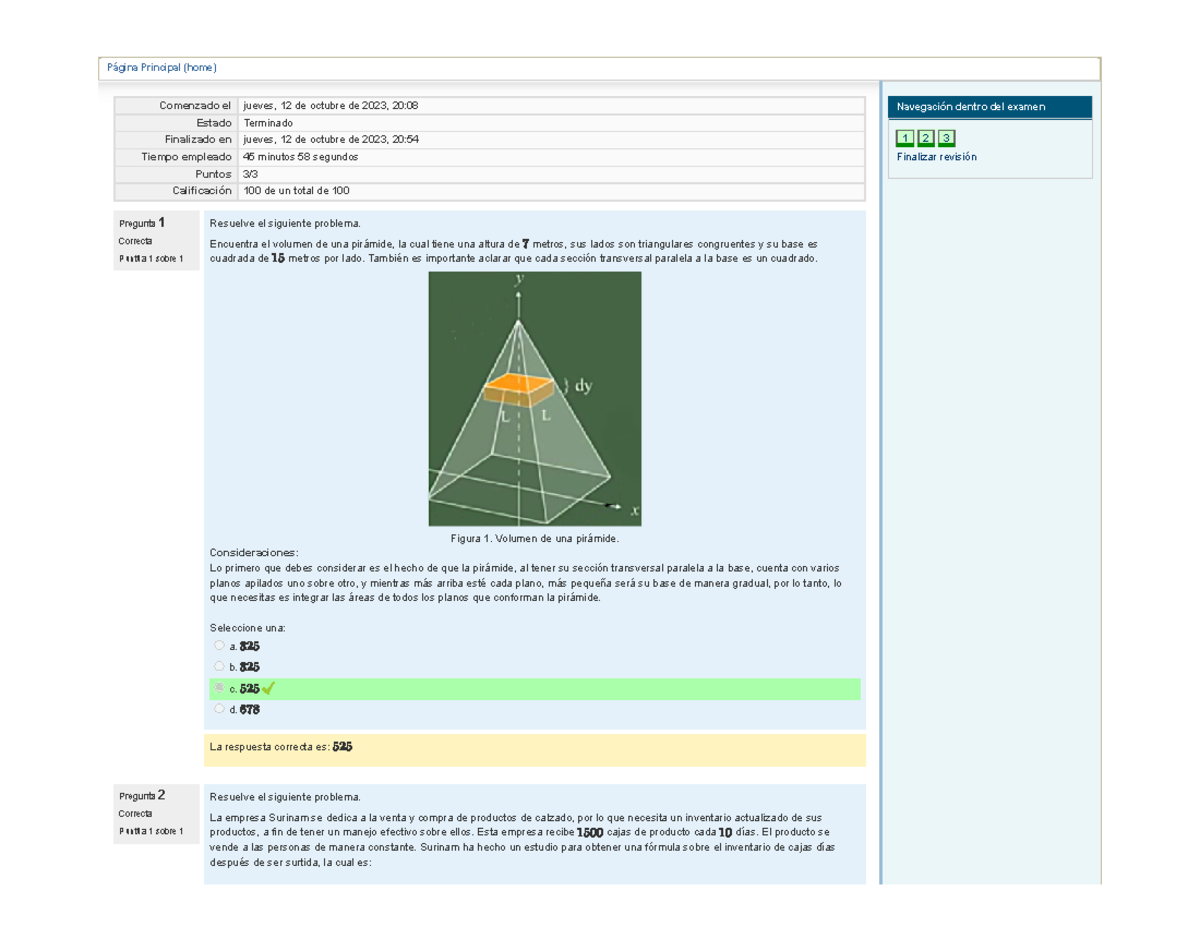
Task: Click the Estado Terminado row
Action: [x=490, y=123]
